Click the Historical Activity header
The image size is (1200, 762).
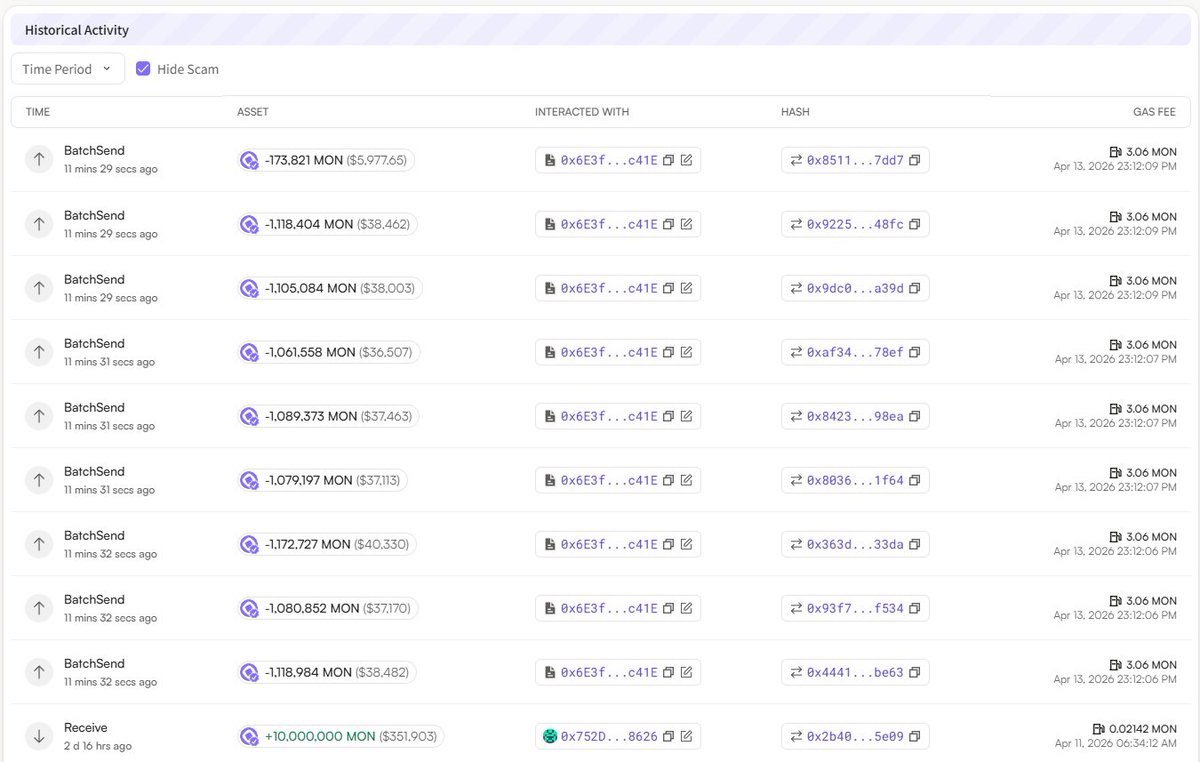point(77,30)
